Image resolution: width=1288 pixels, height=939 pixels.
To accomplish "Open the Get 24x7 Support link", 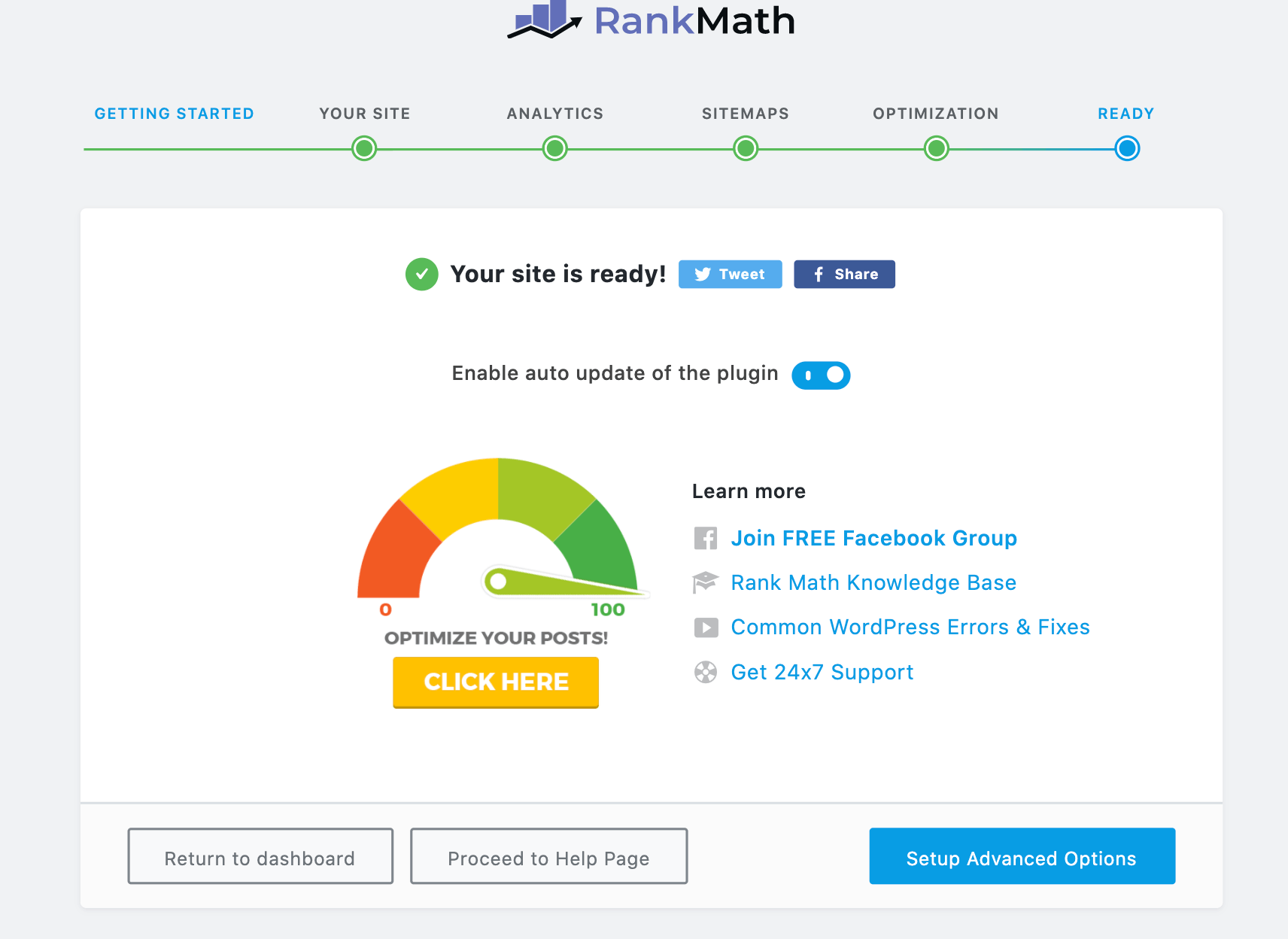I will click(x=822, y=672).
